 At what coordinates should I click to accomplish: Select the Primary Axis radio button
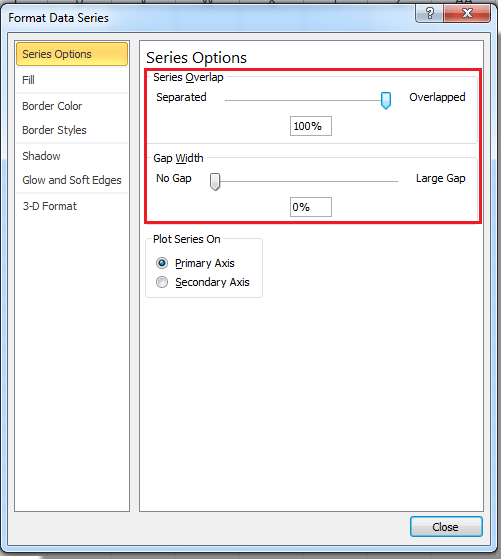tap(162, 263)
